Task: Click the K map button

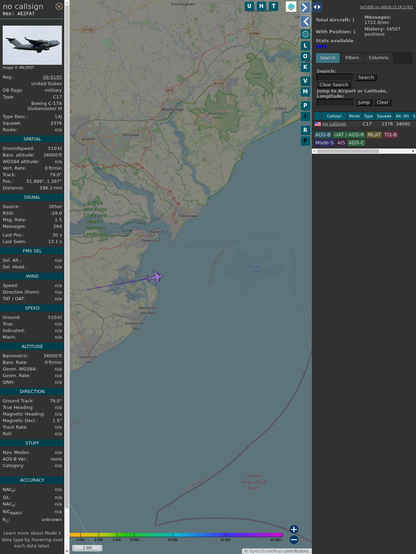Action: point(305,67)
